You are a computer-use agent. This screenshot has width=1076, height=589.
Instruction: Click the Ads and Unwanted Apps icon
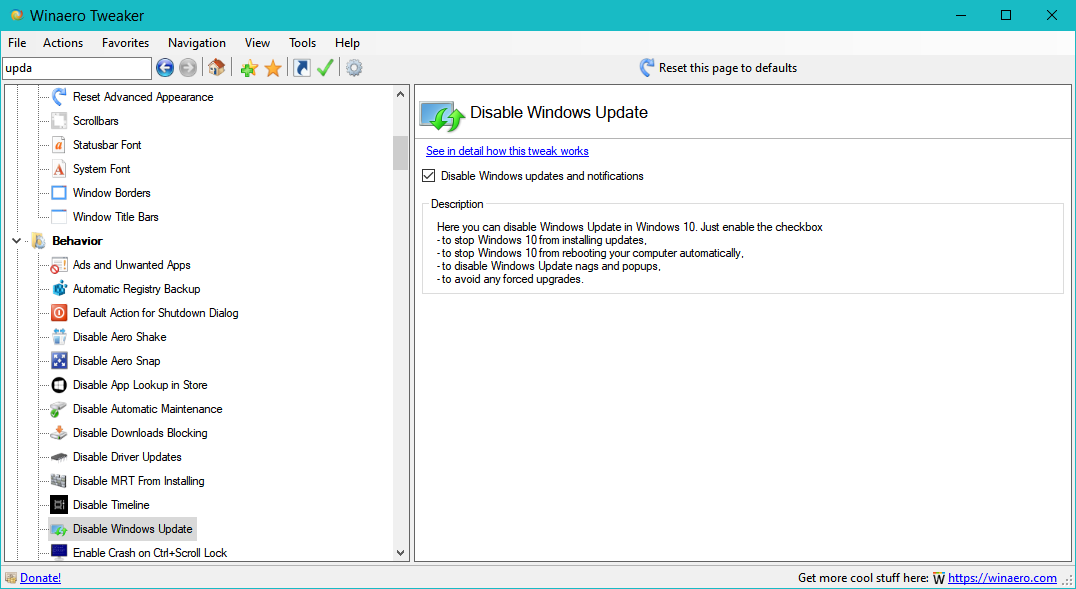pyautogui.click(x=59, y=265)
